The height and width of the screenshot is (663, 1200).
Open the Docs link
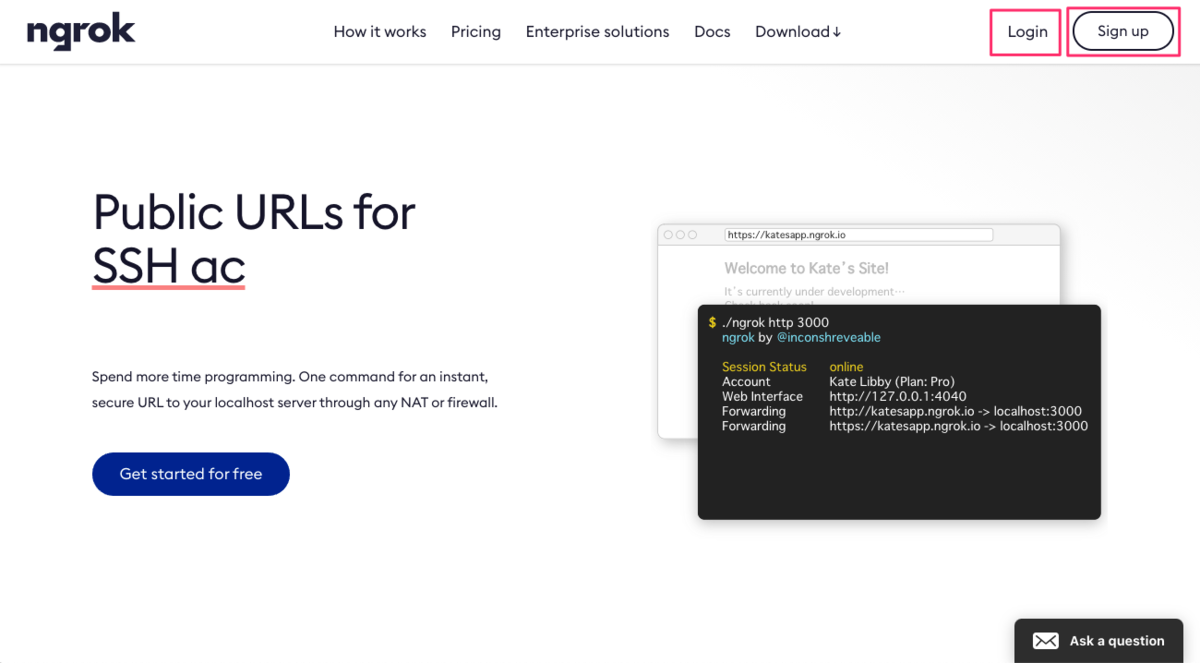click(712, 32)
